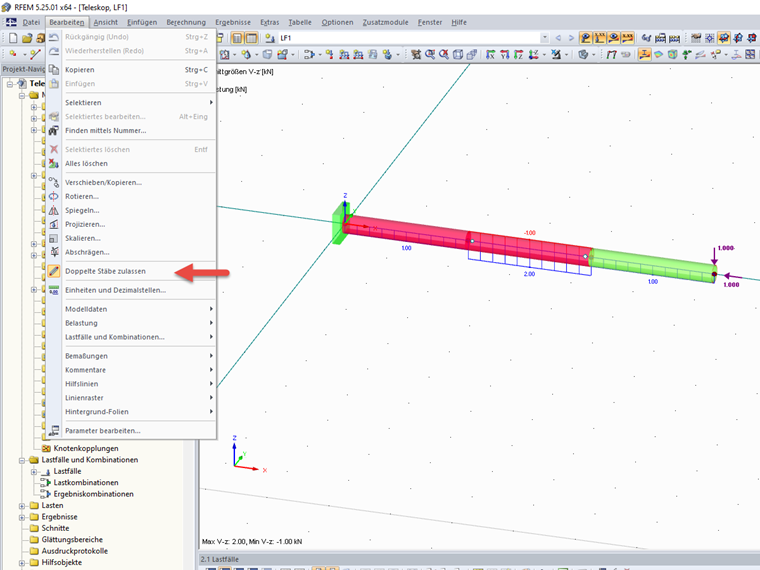
Task: Expand the Lasten tree node
Action: click(x=22, y=506)
